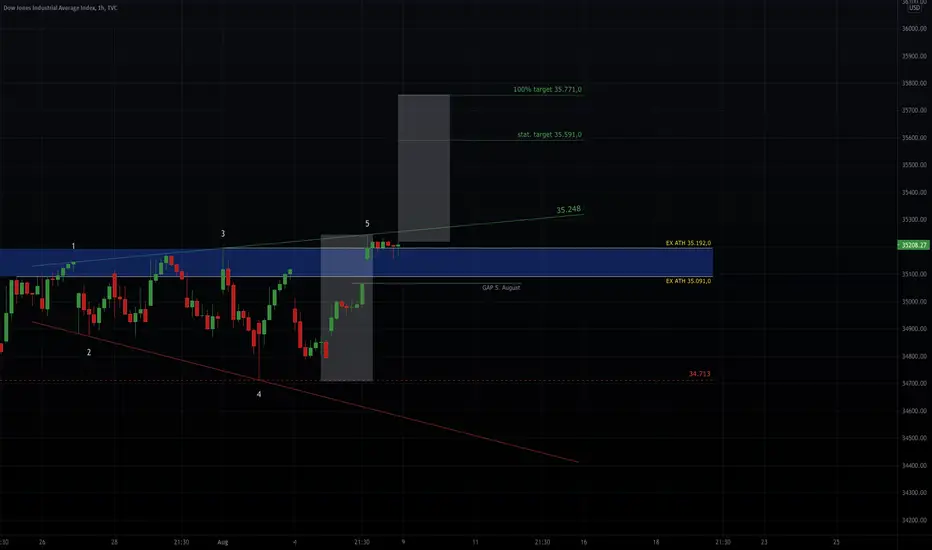Click the 35600.00 price axis tick
Screen dimensions: 932x550
(914, 137)
